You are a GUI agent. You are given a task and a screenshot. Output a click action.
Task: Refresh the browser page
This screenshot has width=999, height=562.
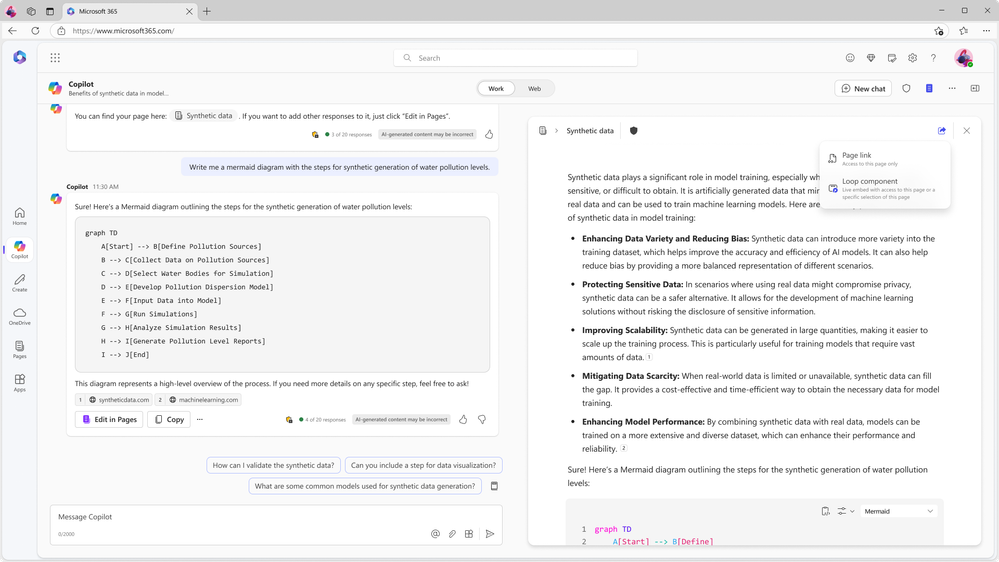click(x=35, y=31)
